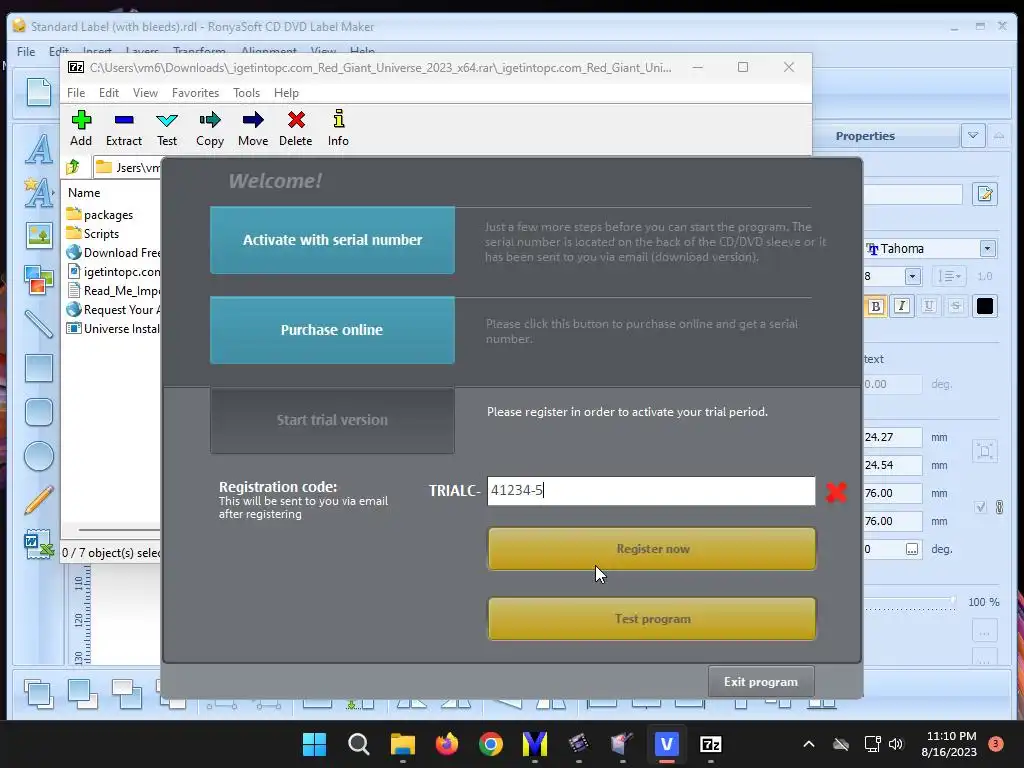Open the font size dropdown
1024x768 pixels.
coord(912,276)
